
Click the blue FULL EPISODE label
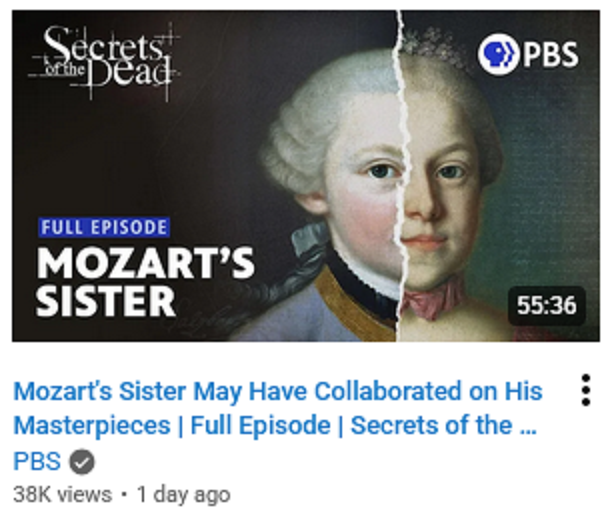click(x=104, y=227)
